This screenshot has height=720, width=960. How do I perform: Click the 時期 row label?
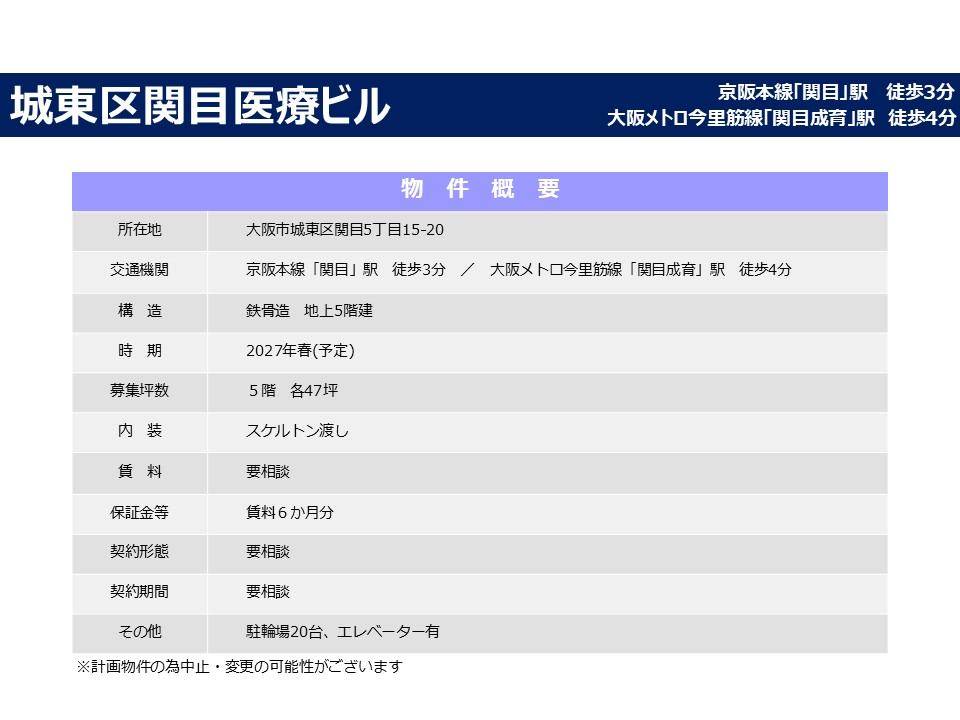click(139, 351)
